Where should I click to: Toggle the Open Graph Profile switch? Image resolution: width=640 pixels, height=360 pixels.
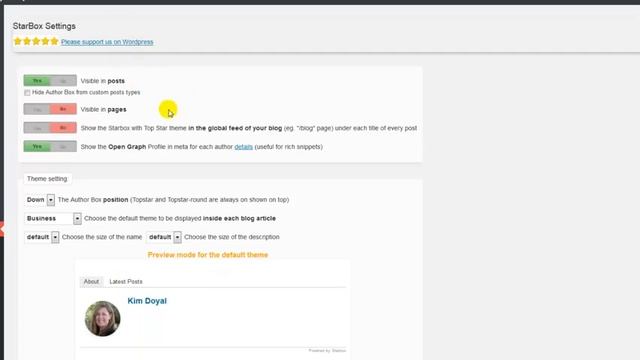click(x=50, y=147)
